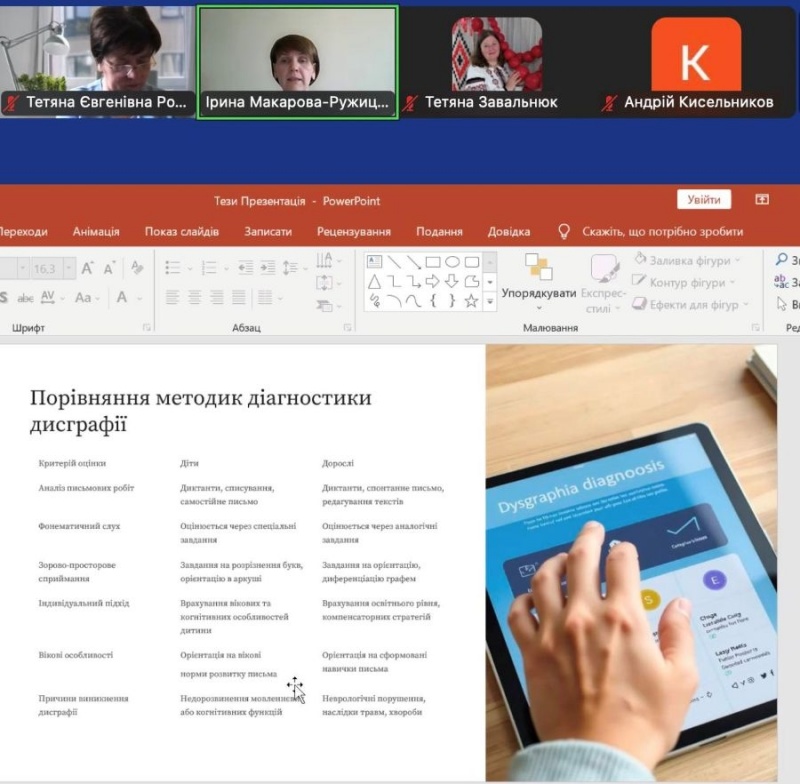Click the Increase Font Size icon
Image resolution: width=800 pixels, height=784 pixels.
coord(88,268)
